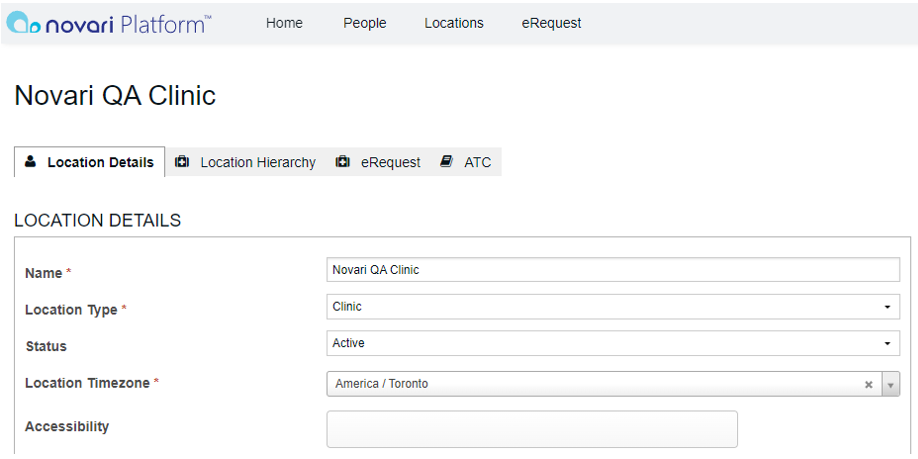This screenshot has height=459, width=918.
Task: Open the eRequest tab under Novari QA Clinic
Action: pos(378,162)
